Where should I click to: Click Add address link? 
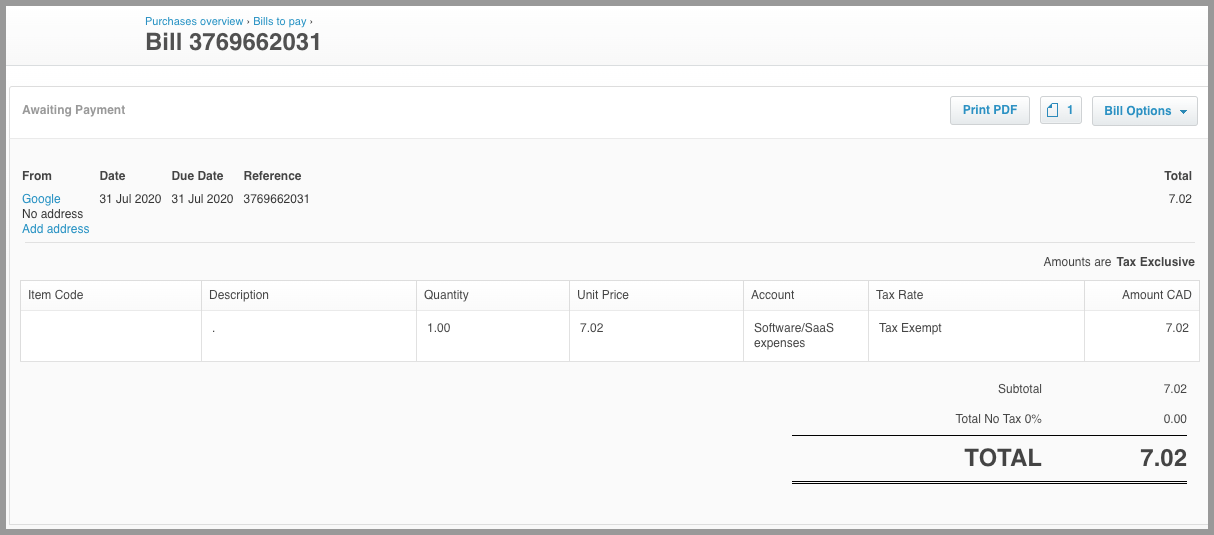pos(56,229)
